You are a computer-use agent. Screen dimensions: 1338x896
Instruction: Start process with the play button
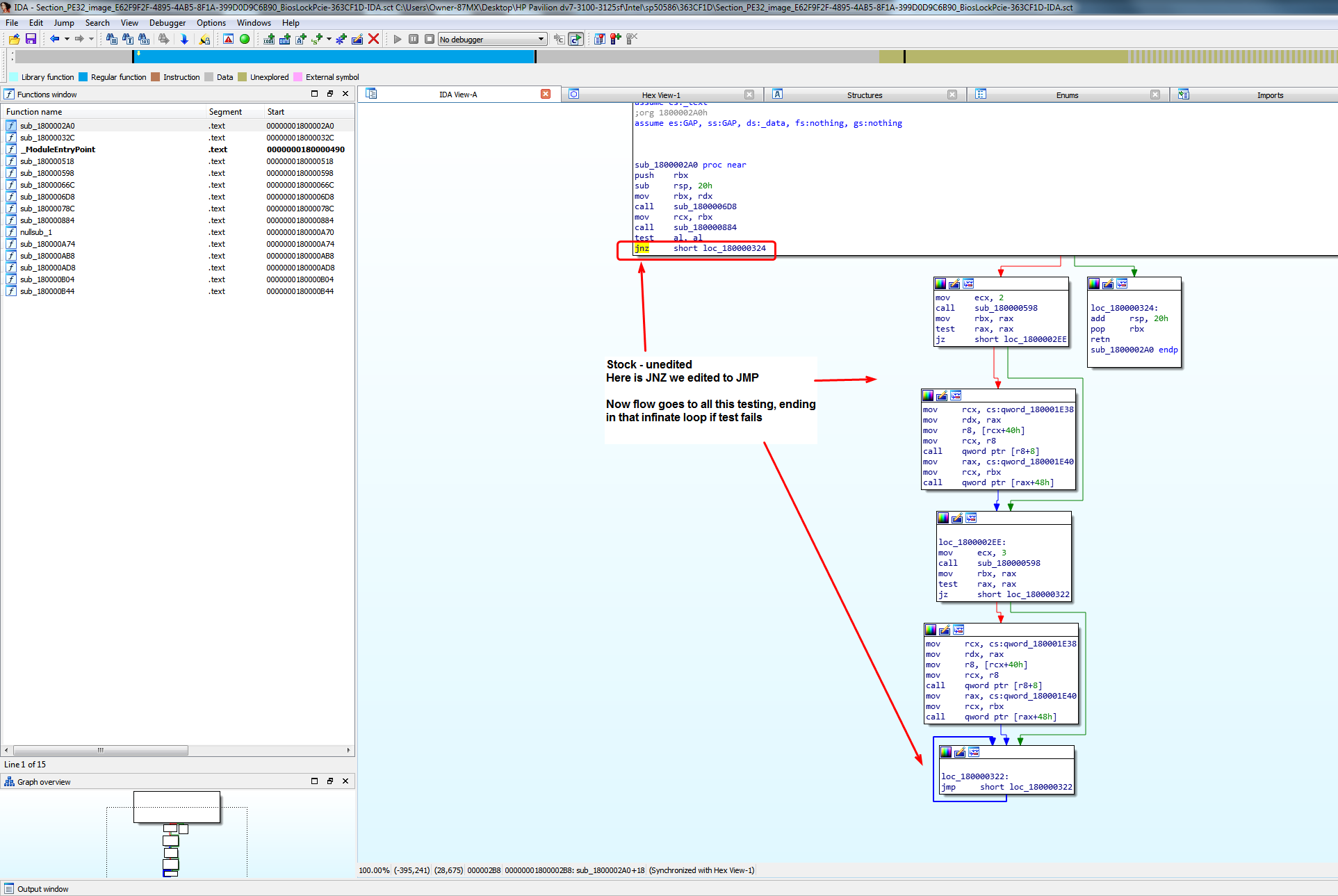398,39
